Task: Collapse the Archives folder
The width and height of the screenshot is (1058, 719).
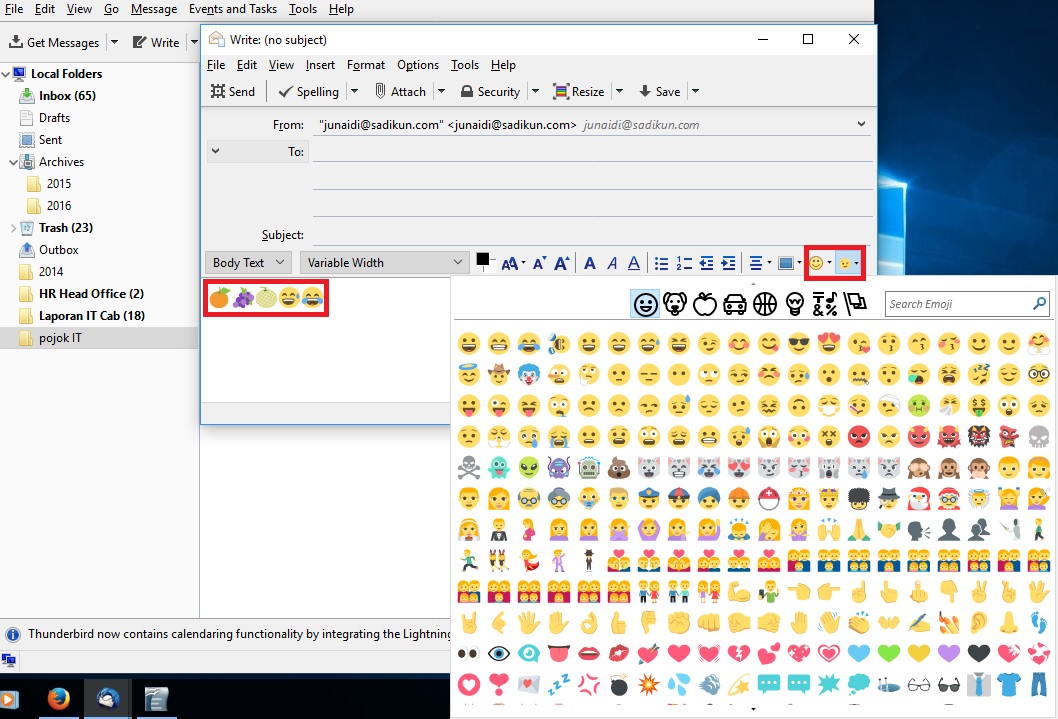Action: pos(13,162)
